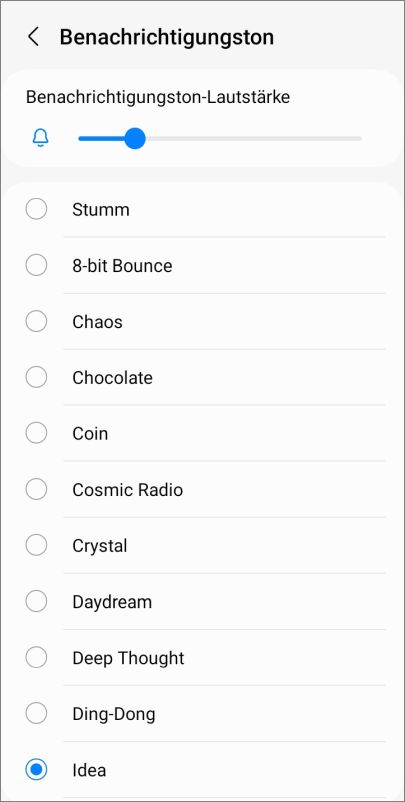Pick the Chocolate radio button
Viewport: 405px width, 802px height.
(x=36, y=377)
